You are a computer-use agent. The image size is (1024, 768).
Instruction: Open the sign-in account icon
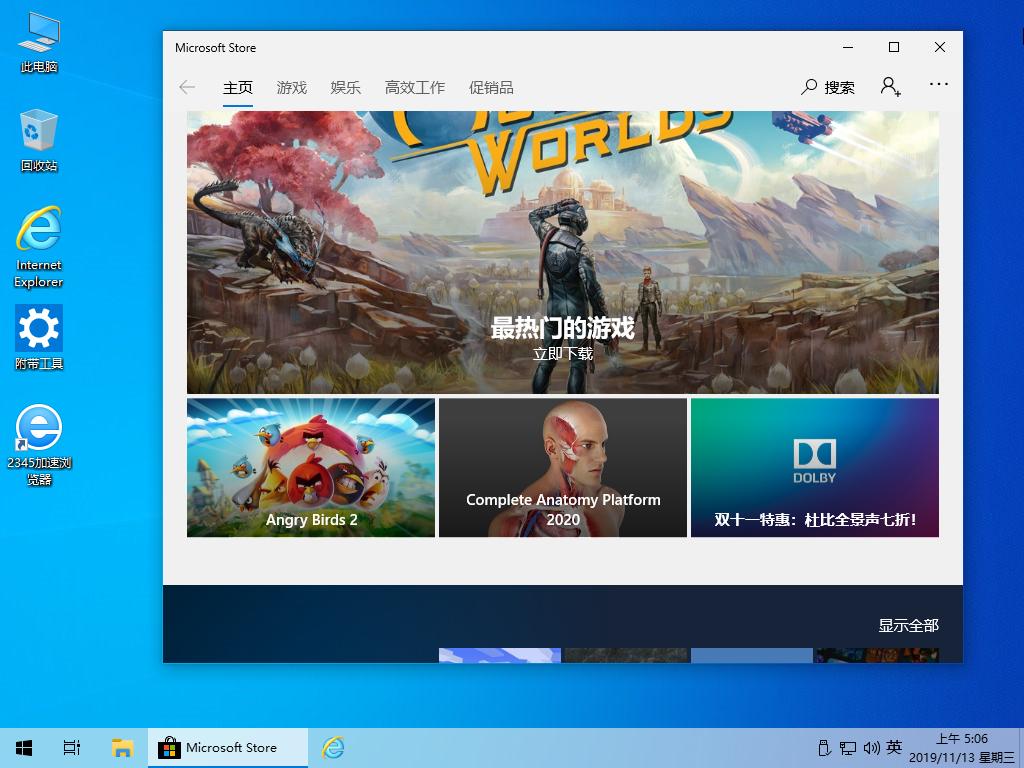890,86
